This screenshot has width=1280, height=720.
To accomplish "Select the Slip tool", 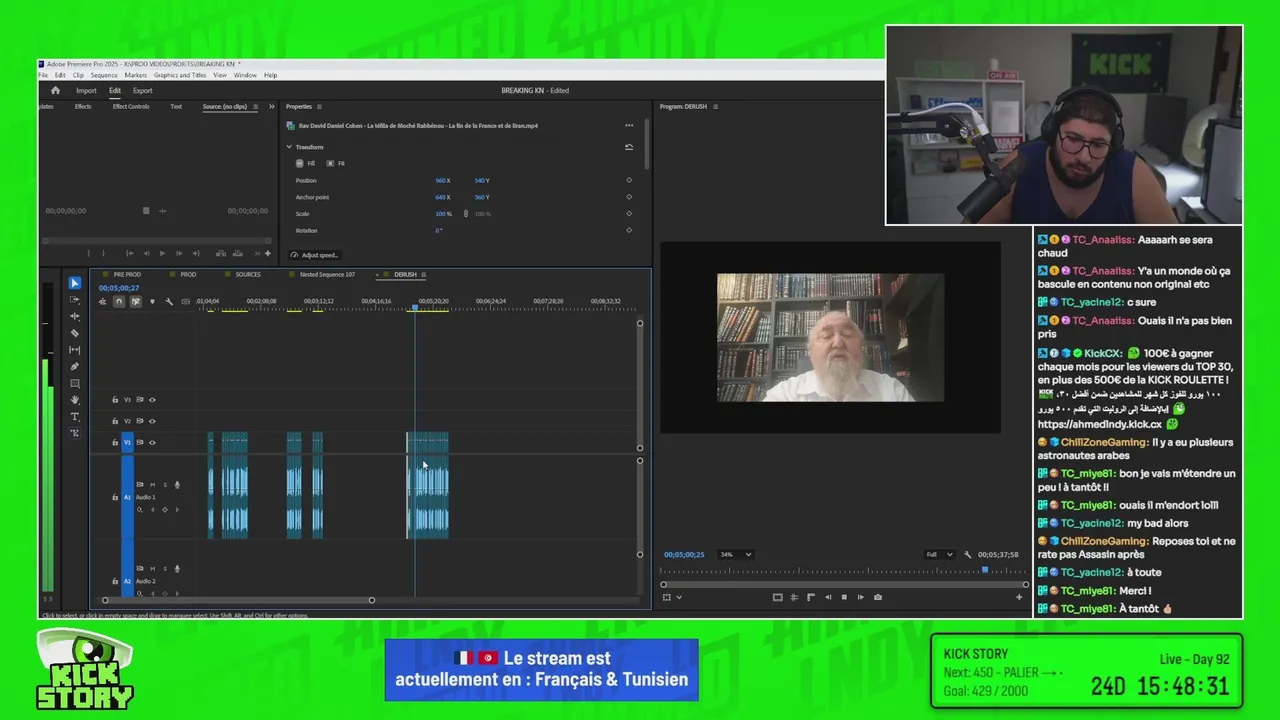I will [x=75, y=350].
